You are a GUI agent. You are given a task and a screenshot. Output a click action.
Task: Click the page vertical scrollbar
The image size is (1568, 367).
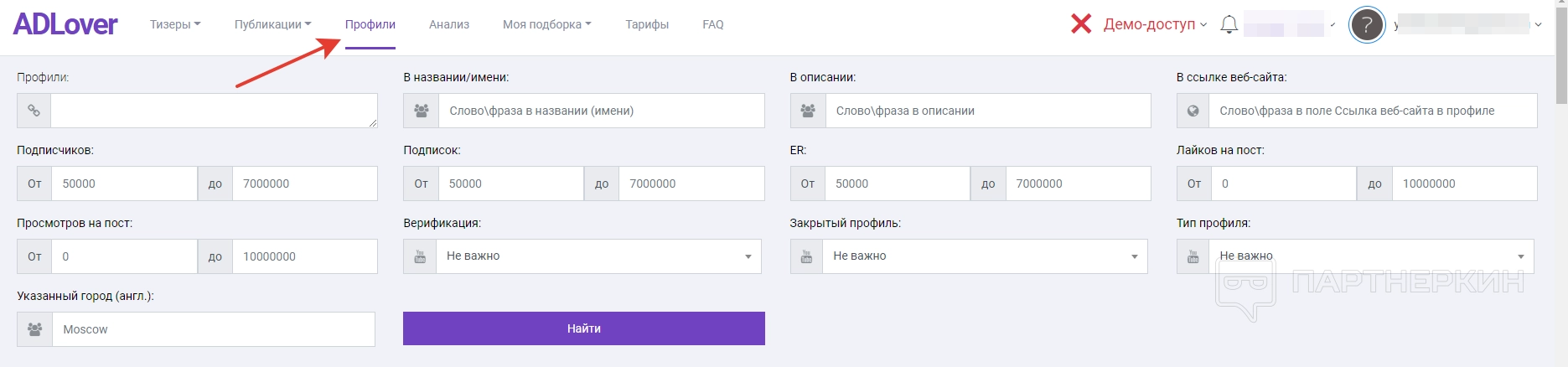coord(1560,50)
